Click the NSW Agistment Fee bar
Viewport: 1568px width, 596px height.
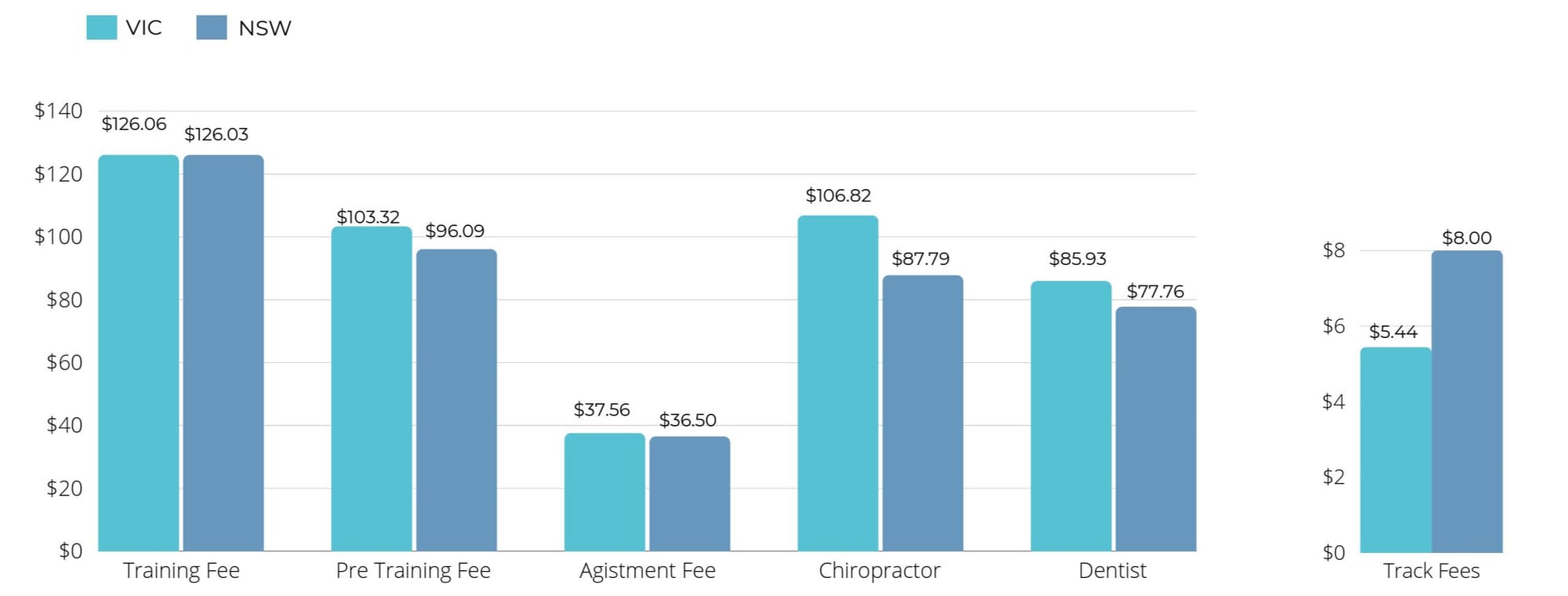[x=689, y=493]
